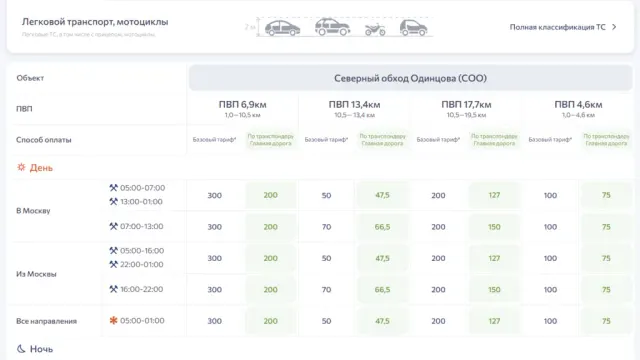Click chevron arrow next to Полная классификация ТС
This screenshot has height=360, width=640.
(x=614, y=27)
